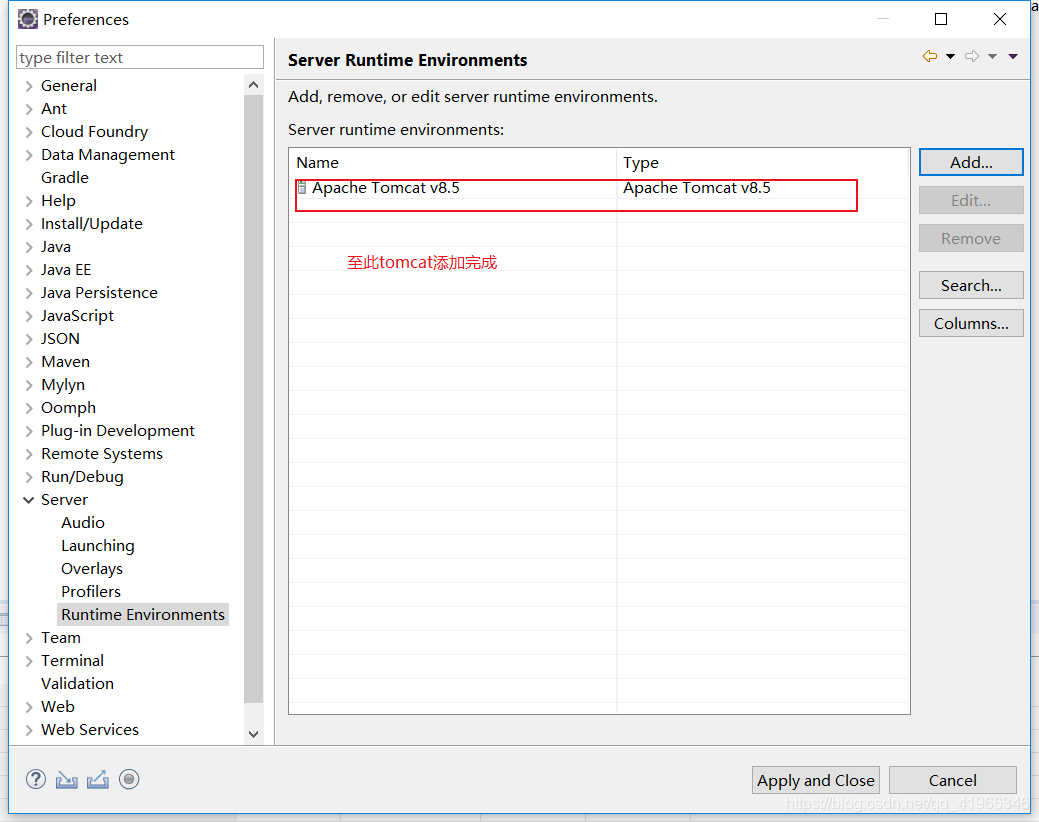
Task: Select the Help preference category
Action: (x=58, y=201)
